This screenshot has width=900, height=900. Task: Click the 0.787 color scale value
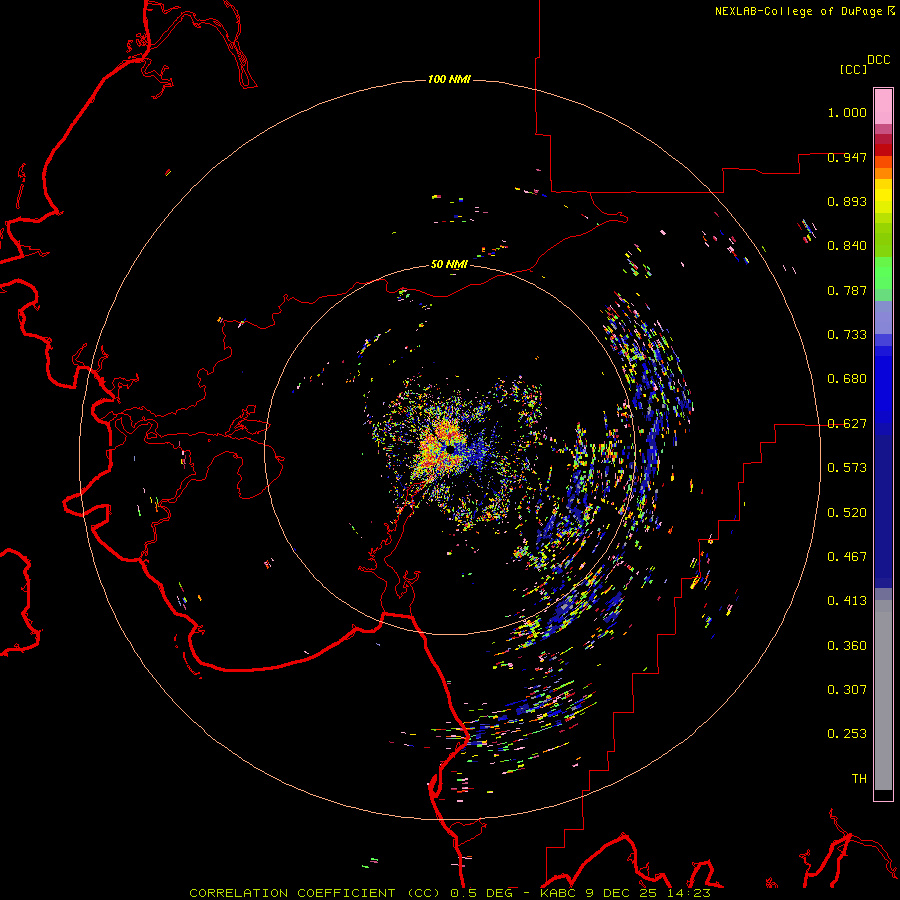847,290
